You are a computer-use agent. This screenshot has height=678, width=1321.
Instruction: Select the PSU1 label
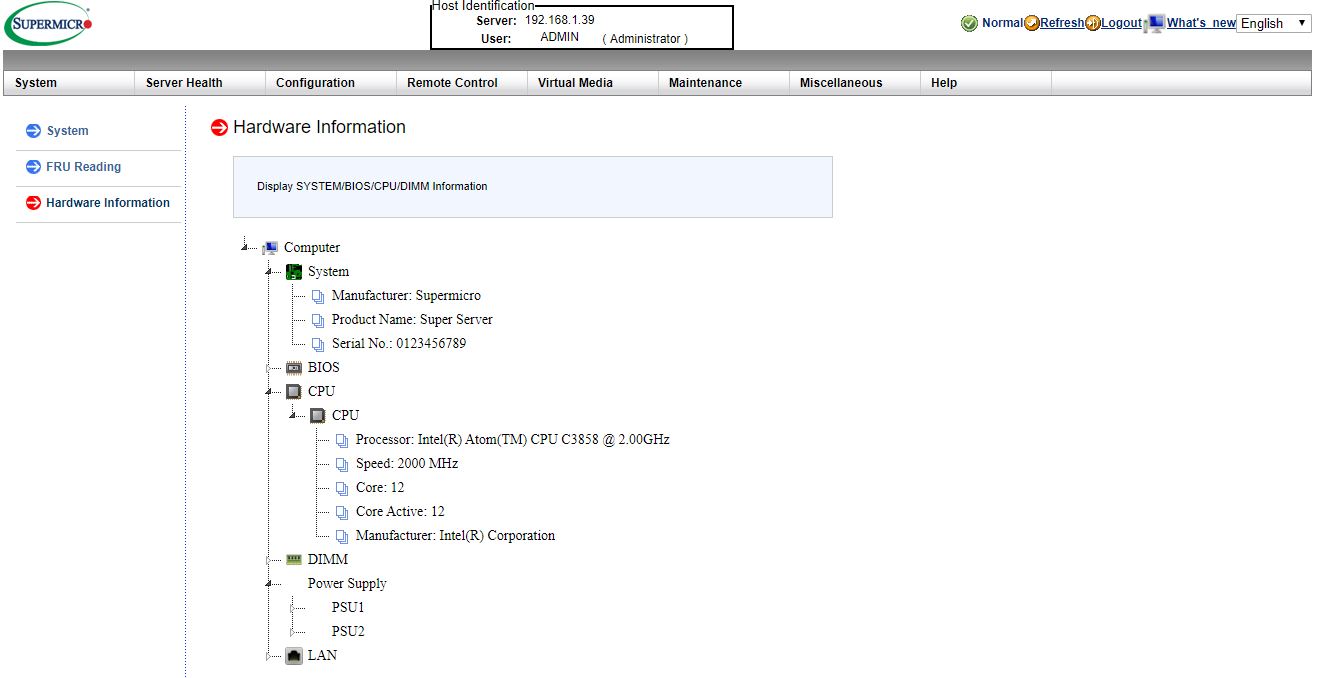coord(348,608)
